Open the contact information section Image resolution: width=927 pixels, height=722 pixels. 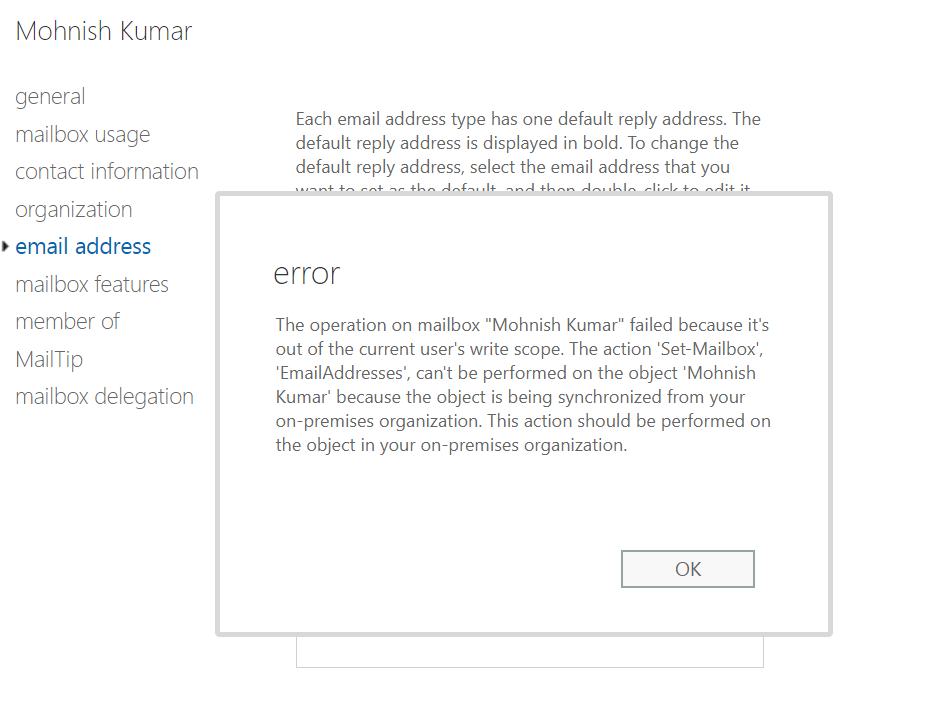(x=107, y=172)
